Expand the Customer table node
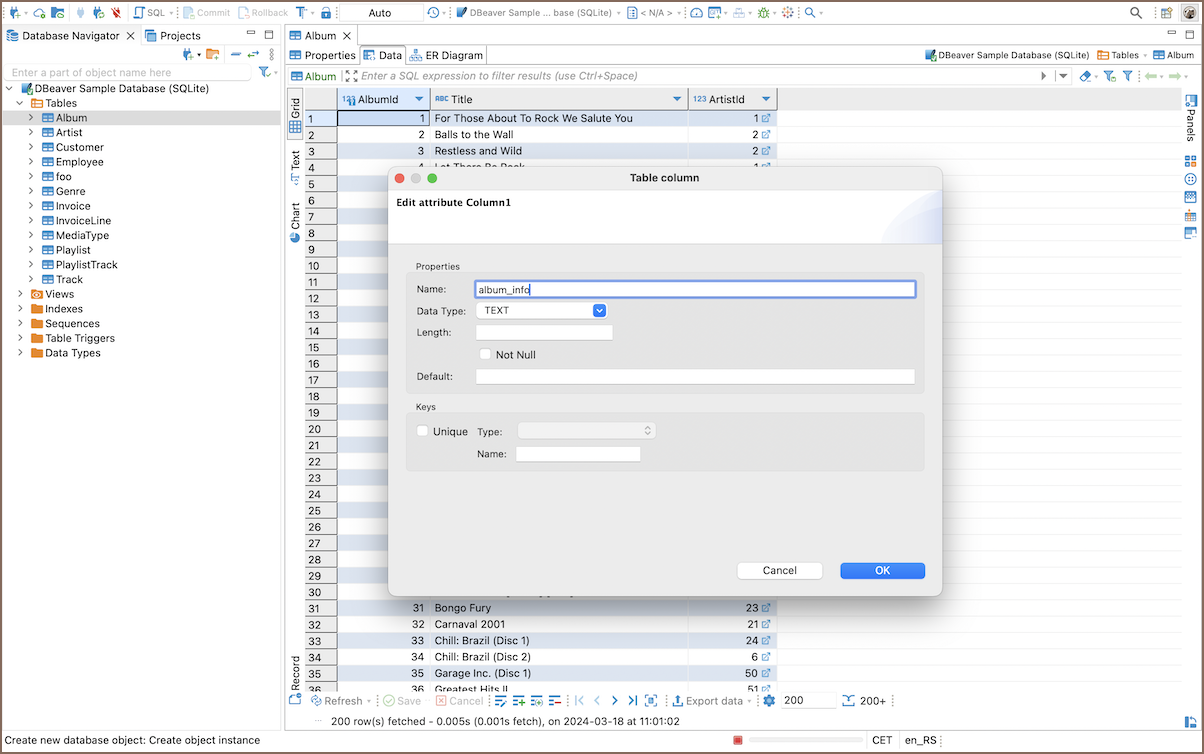The image size is (1204, 754). pos(31,147)
